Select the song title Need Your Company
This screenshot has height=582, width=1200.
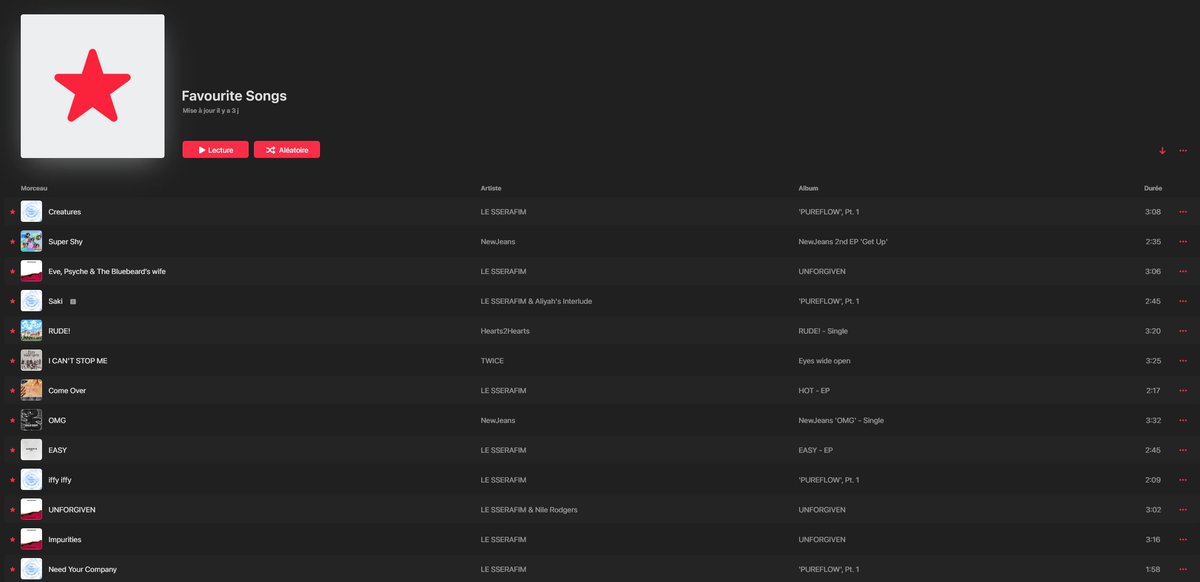[82, 569]
